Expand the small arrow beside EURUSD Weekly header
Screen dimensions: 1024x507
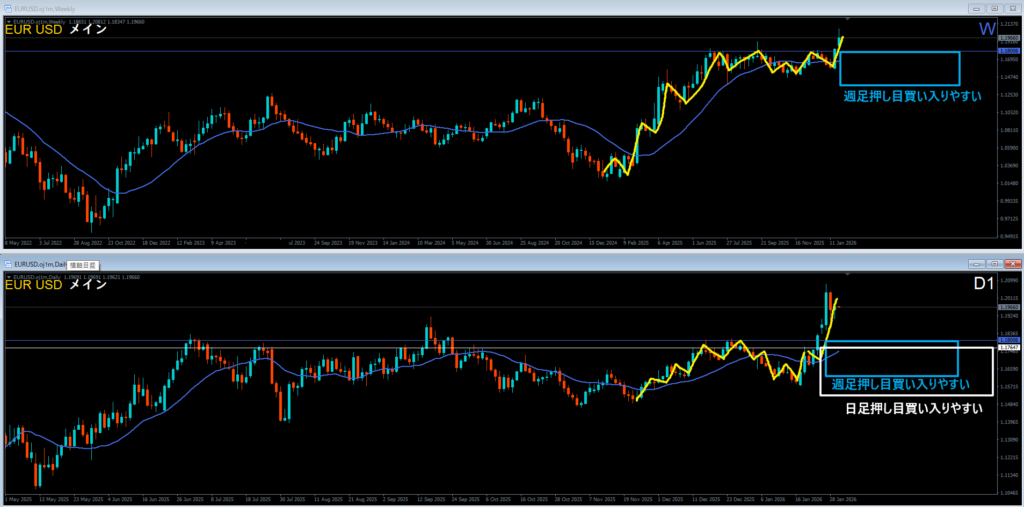(x=8, y=20)
